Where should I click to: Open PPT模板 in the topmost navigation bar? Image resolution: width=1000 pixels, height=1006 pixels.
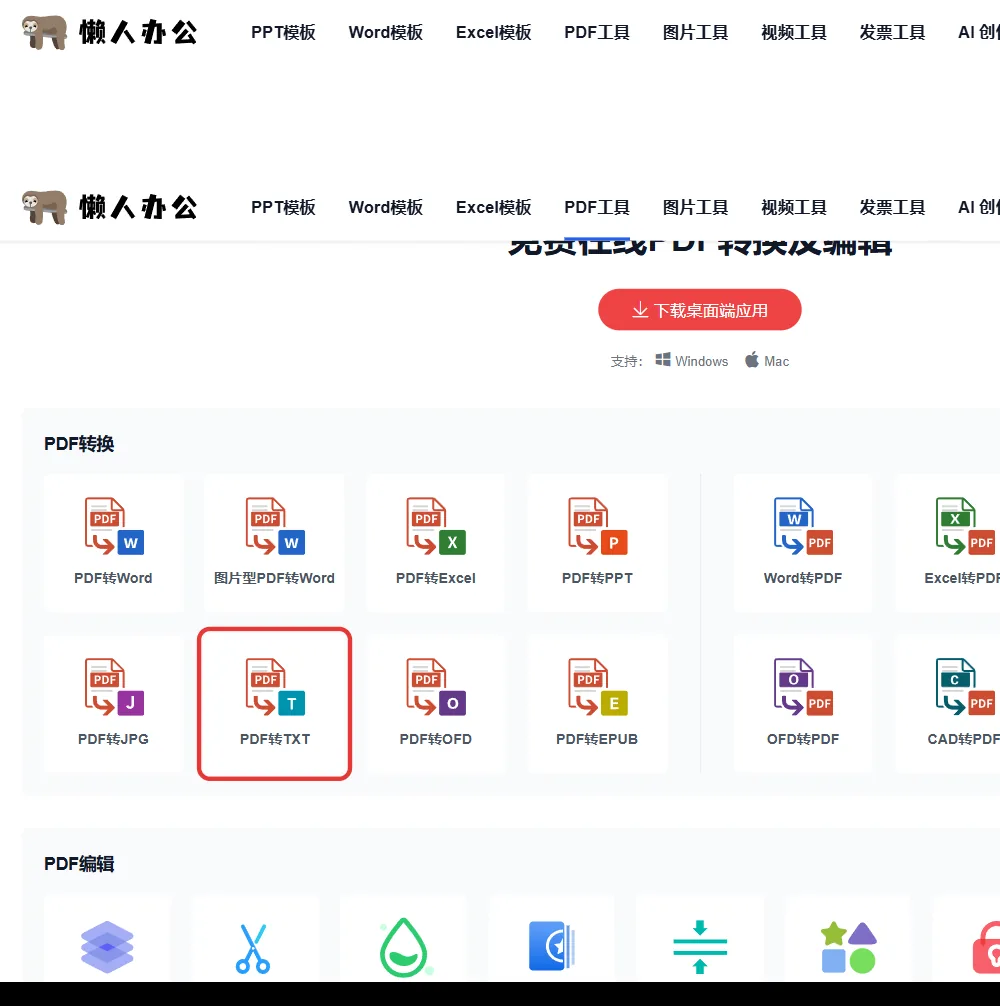(283, 32)
